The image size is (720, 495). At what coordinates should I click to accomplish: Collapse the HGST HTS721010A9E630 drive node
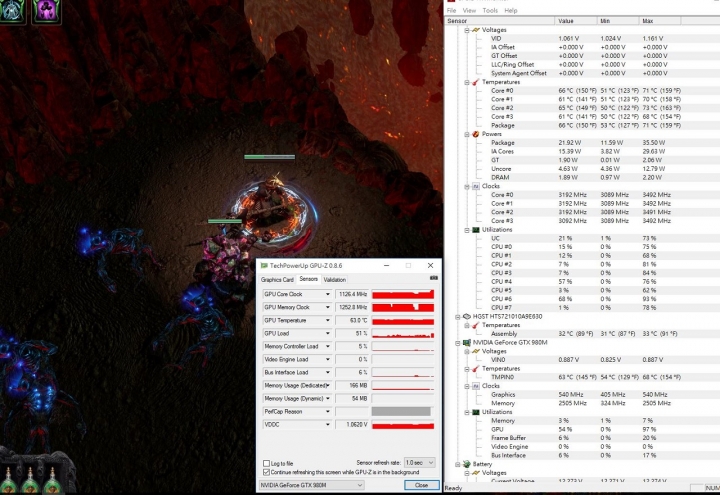(458, 316)
